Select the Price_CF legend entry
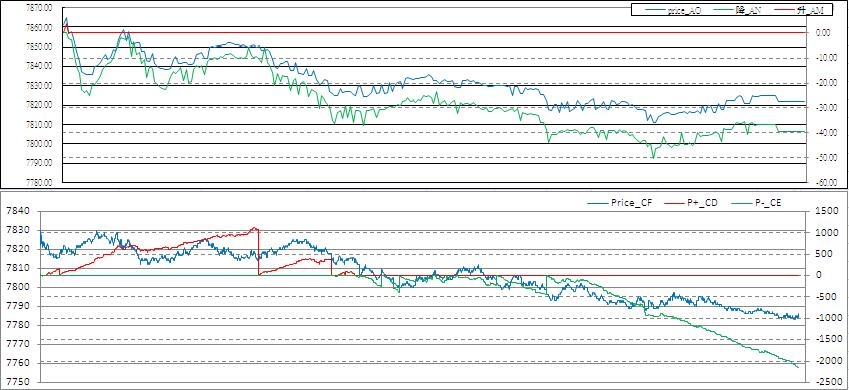 pyautogui.click(x=620, y=203)
